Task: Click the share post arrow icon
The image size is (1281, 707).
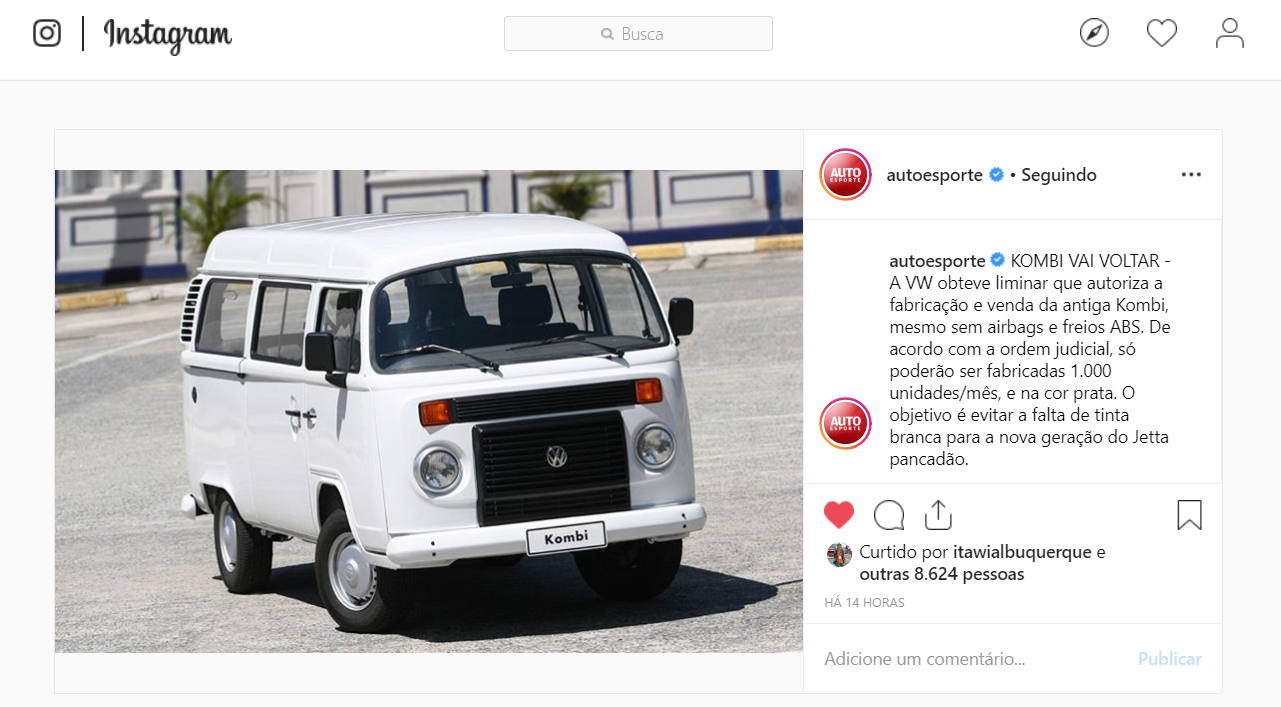Action: pos(937,515)
